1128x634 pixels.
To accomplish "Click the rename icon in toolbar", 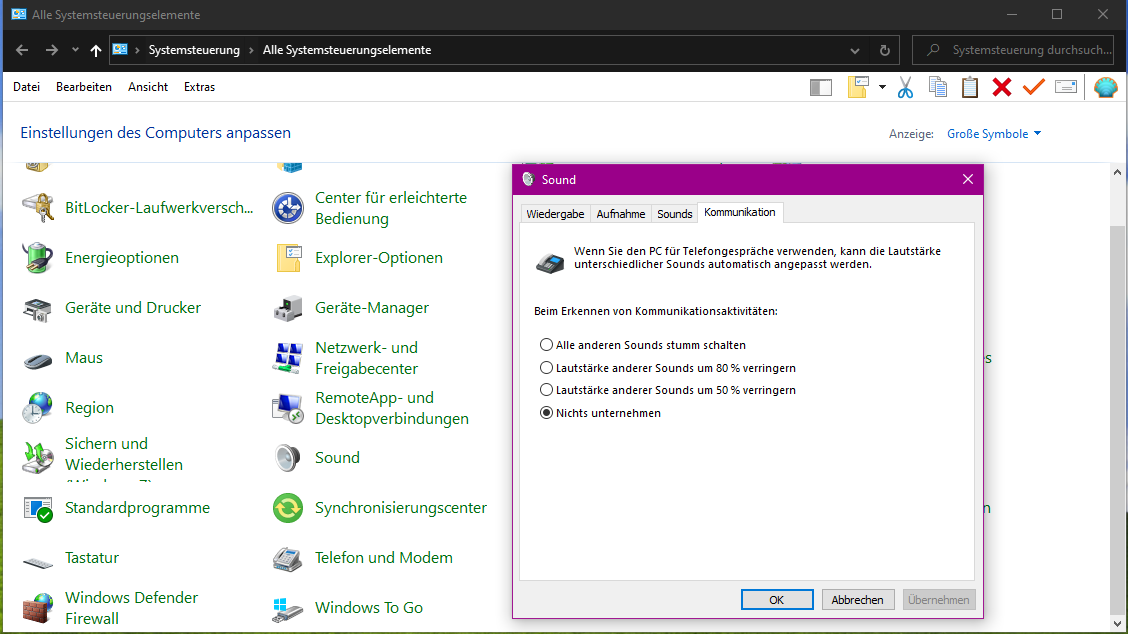I will tap(1065, 87).
